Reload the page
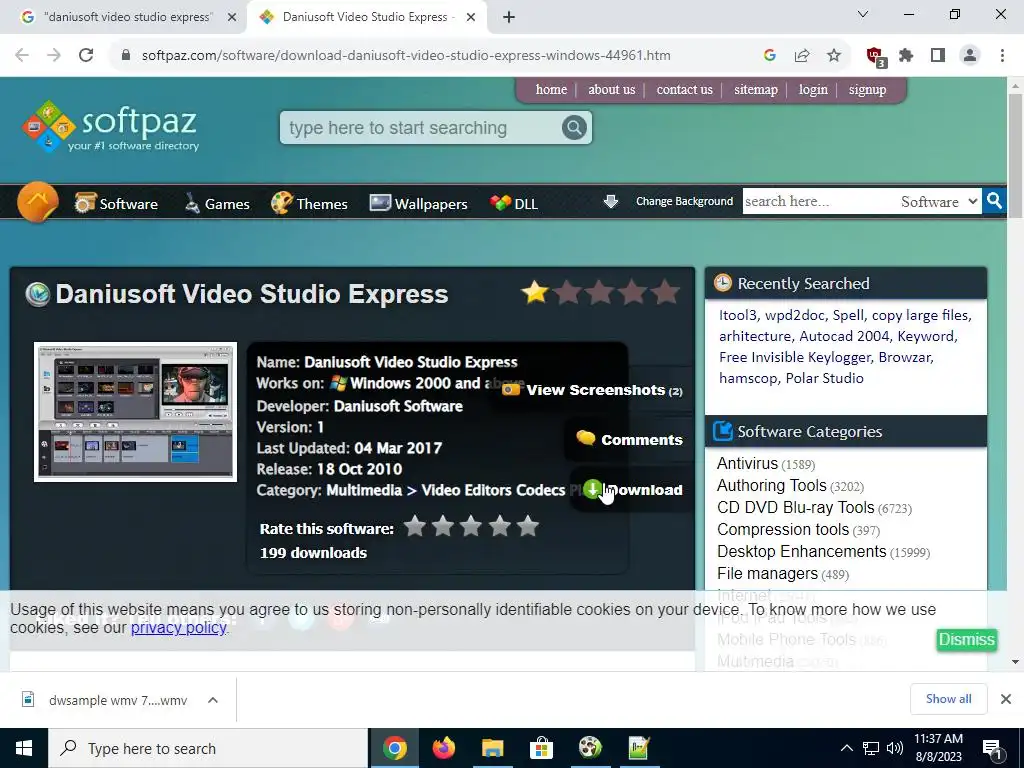1024x768 pixels. tap(86, 56)
